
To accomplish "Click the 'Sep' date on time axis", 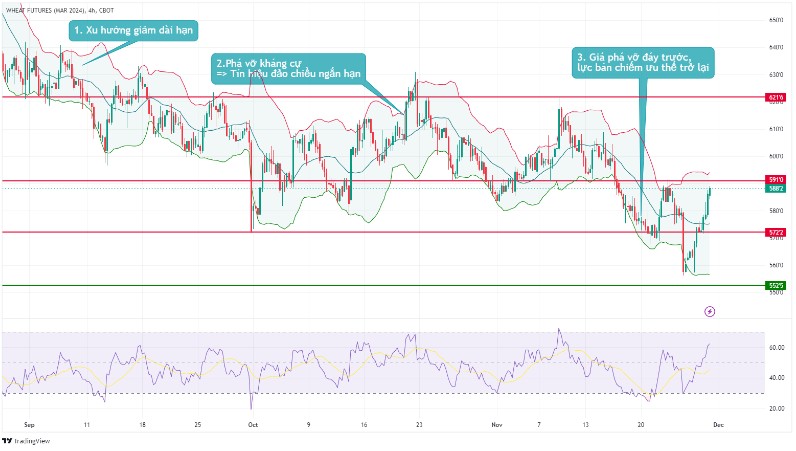I will tap(28, 423).
